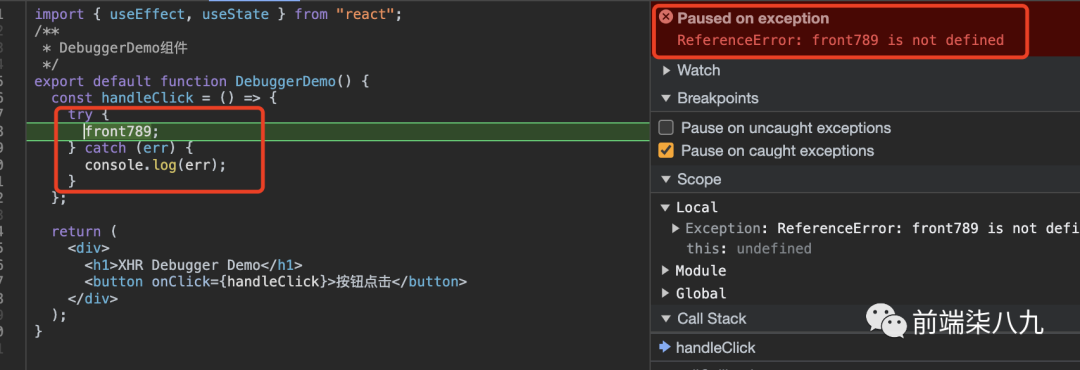The width and height of the screenshot is (1080, 370).
Task: Click the blue arrow icon beside handleClick
Action: [665, 347]
